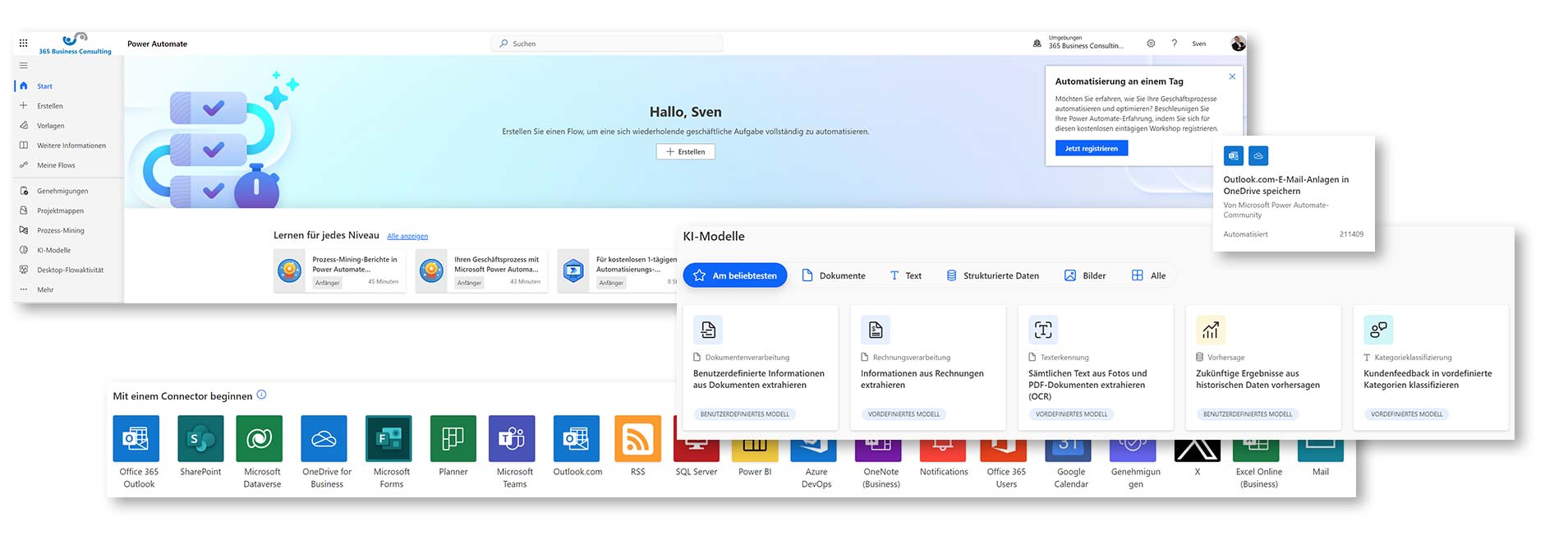
Task: Select the Power BI connector label
Action: tap(755, 472)
